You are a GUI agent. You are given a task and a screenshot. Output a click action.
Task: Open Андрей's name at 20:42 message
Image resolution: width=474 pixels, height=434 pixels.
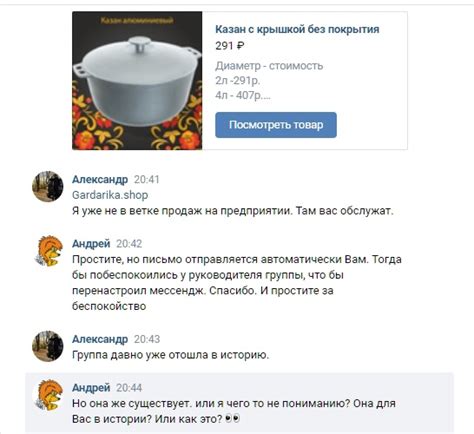(91, 244)
